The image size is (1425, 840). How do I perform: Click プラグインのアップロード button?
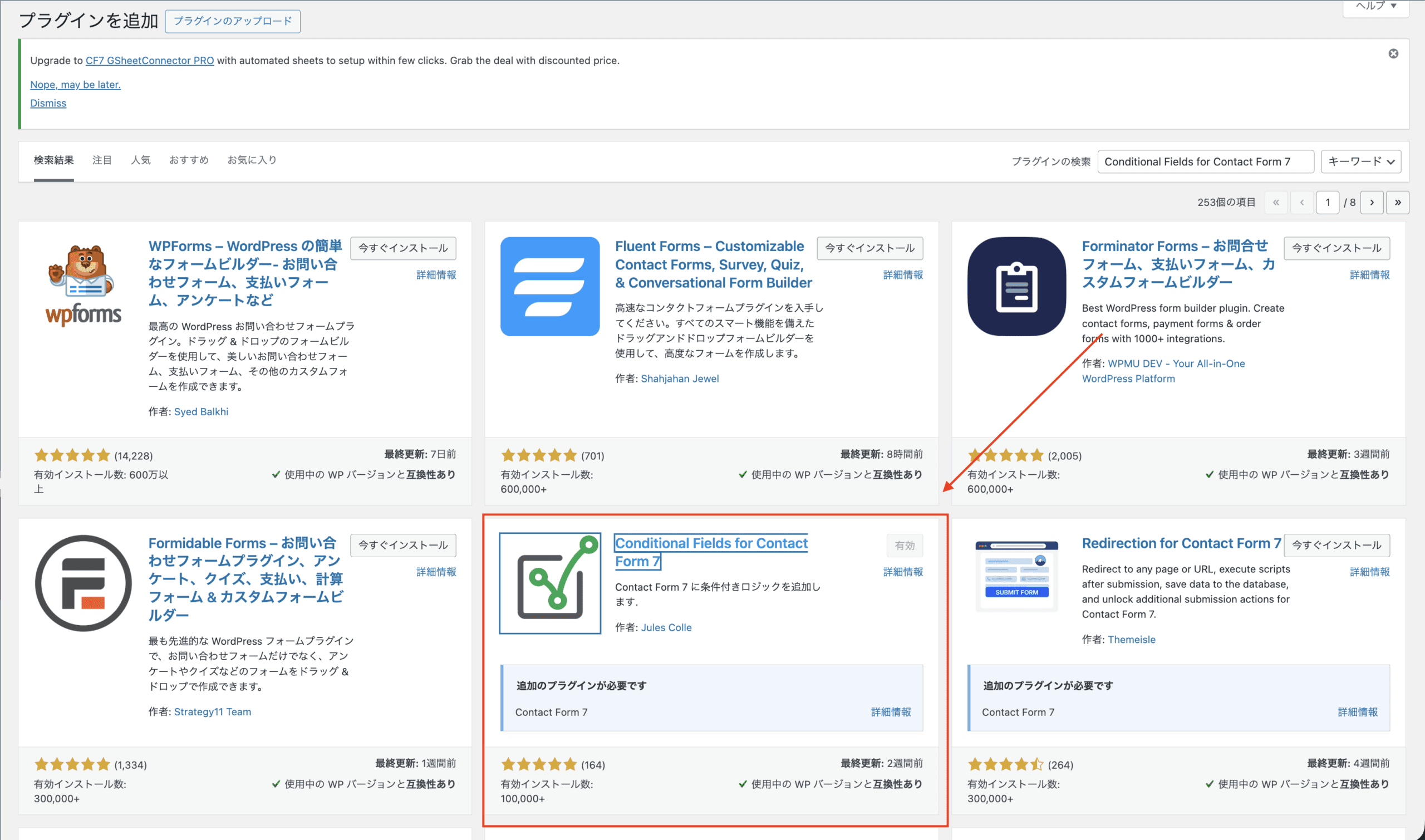233,22
